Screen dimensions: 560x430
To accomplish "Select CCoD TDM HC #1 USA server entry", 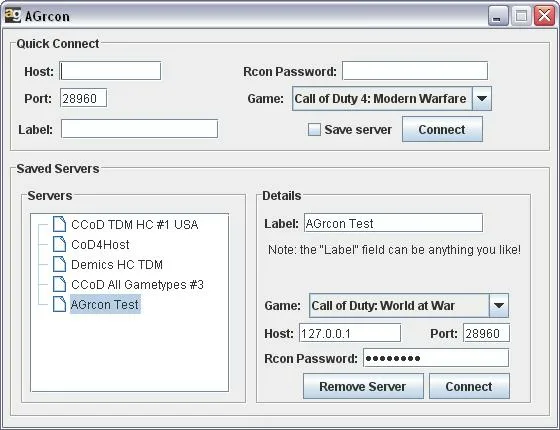I will click(135, 225).
